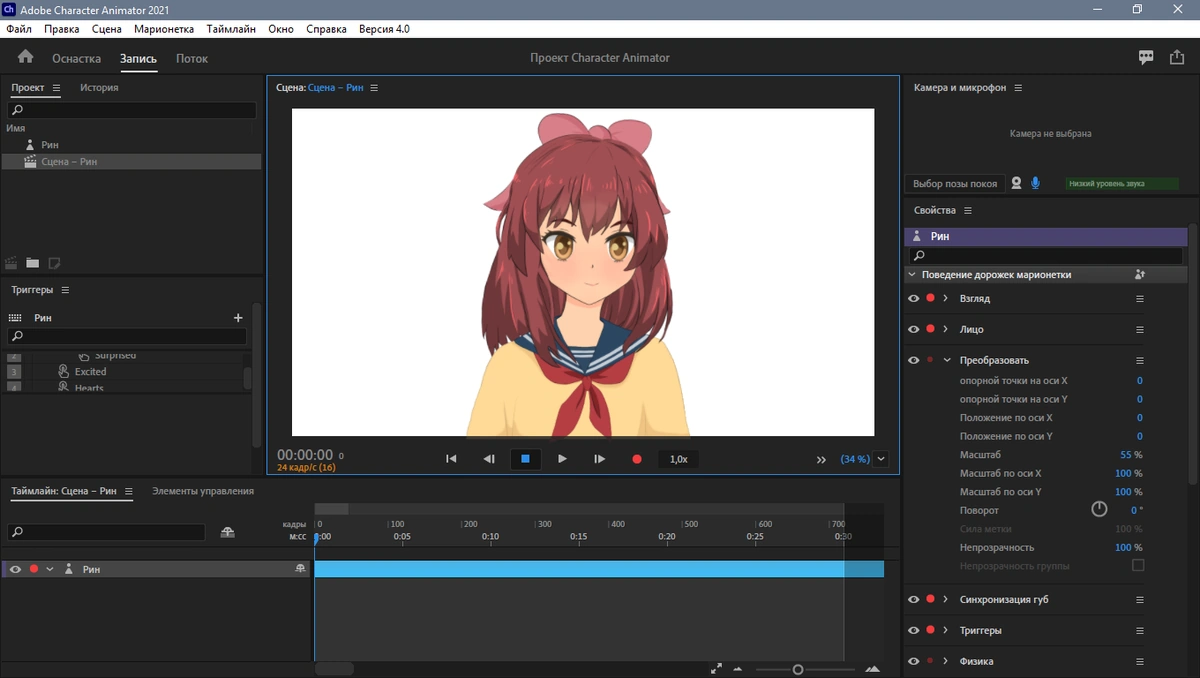This screenshot has width=1200, height=678.
Task: Toggle record arm on Рин timeline track
Action: 33,570
